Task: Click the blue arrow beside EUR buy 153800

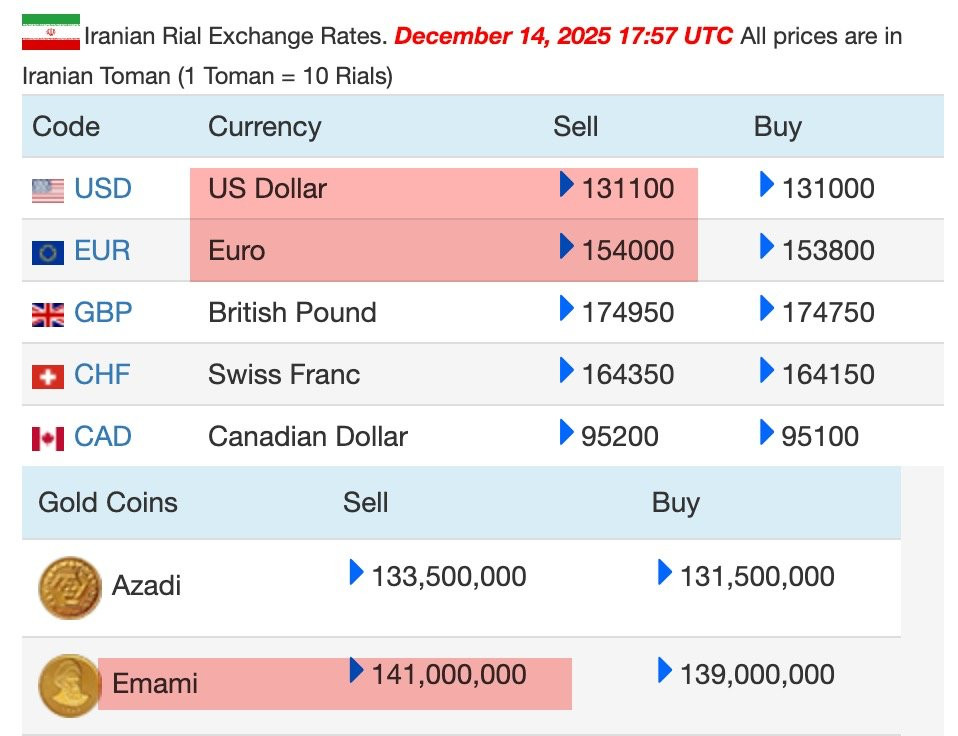Action: (x=767, y=246)
